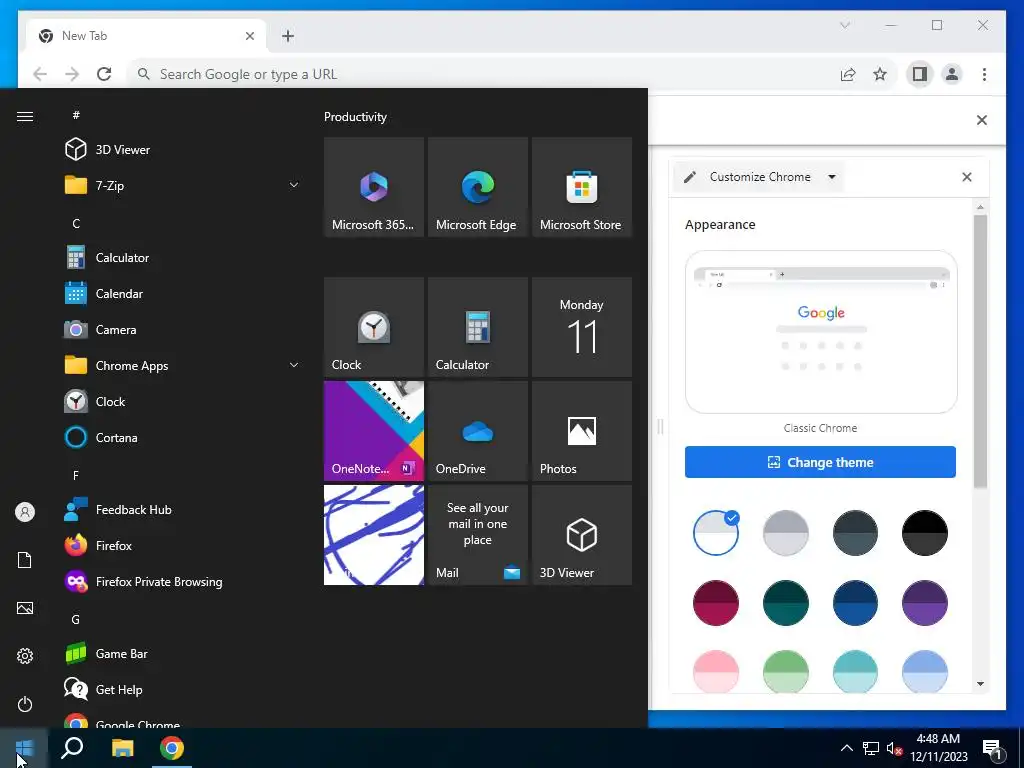Select the light grey color swatch
1024x768 pixels.
click(x=786, y=533)
